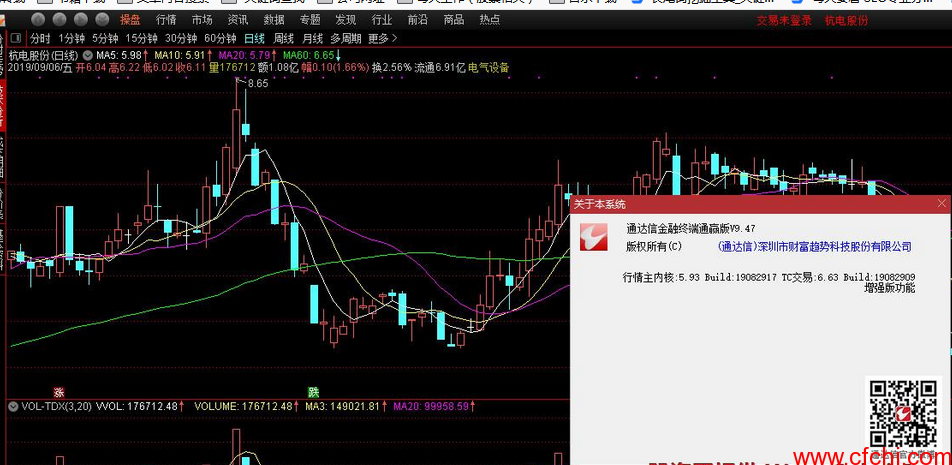
Task: Click 增强版功能 text in About dialog
Action: [x=889, y=288]
